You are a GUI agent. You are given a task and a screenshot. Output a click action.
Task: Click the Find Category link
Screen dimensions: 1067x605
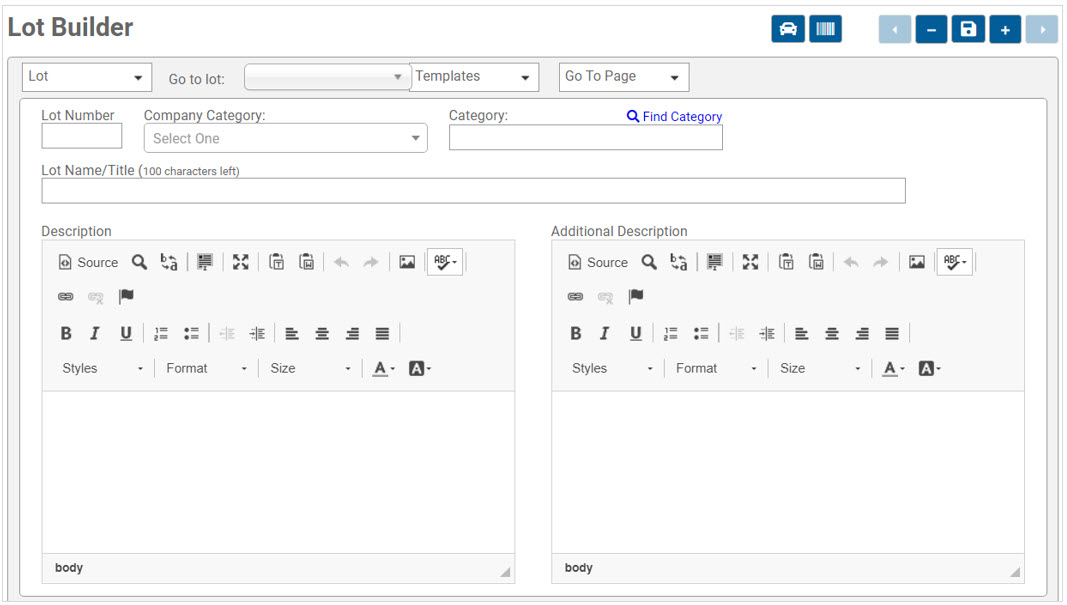[674, 116]
